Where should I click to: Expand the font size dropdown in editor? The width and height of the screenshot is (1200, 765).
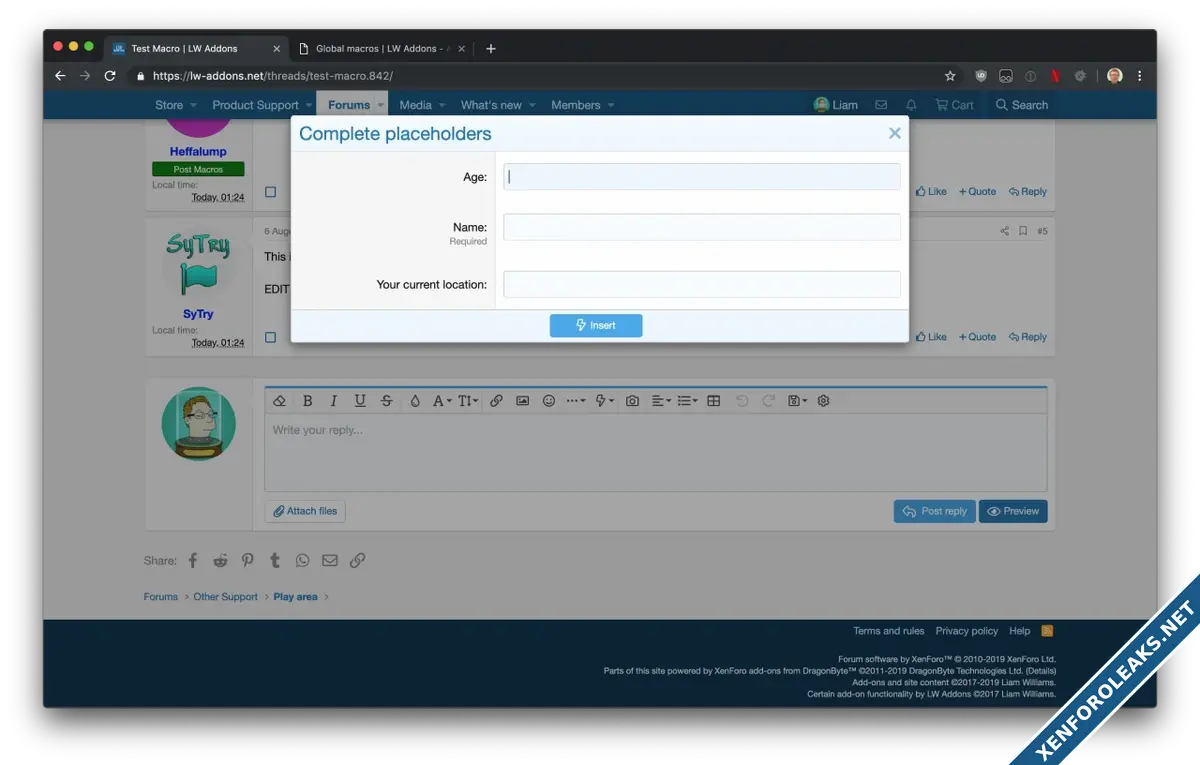click(468, 401)
